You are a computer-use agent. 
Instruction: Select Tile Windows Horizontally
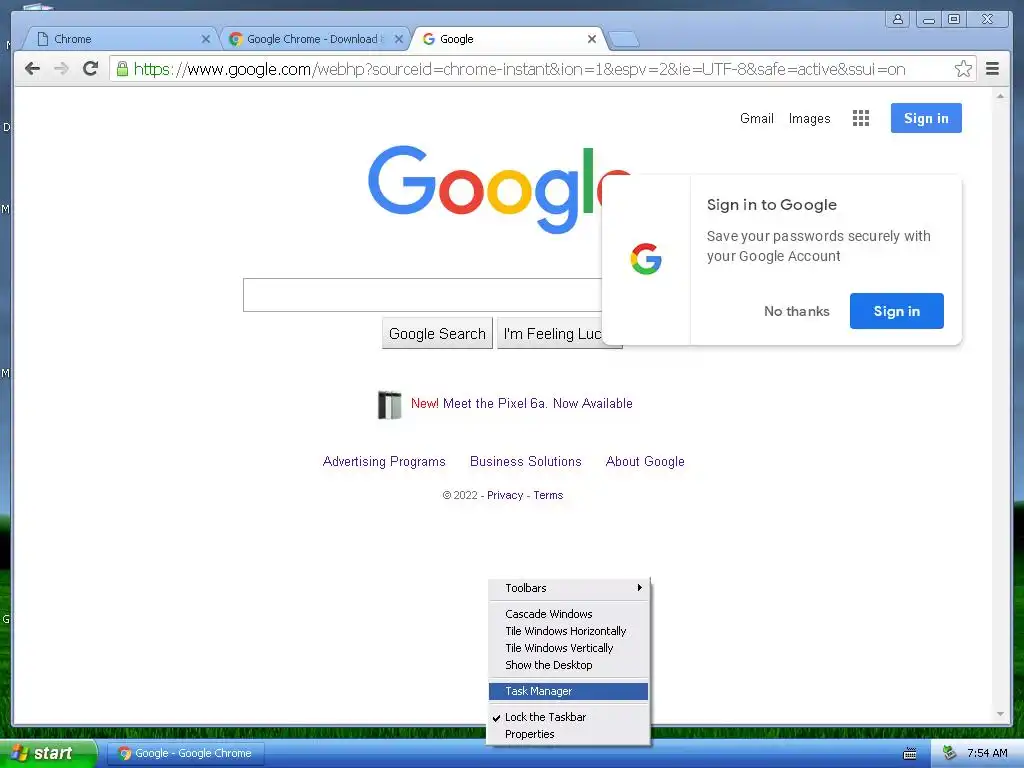(569, 631)
